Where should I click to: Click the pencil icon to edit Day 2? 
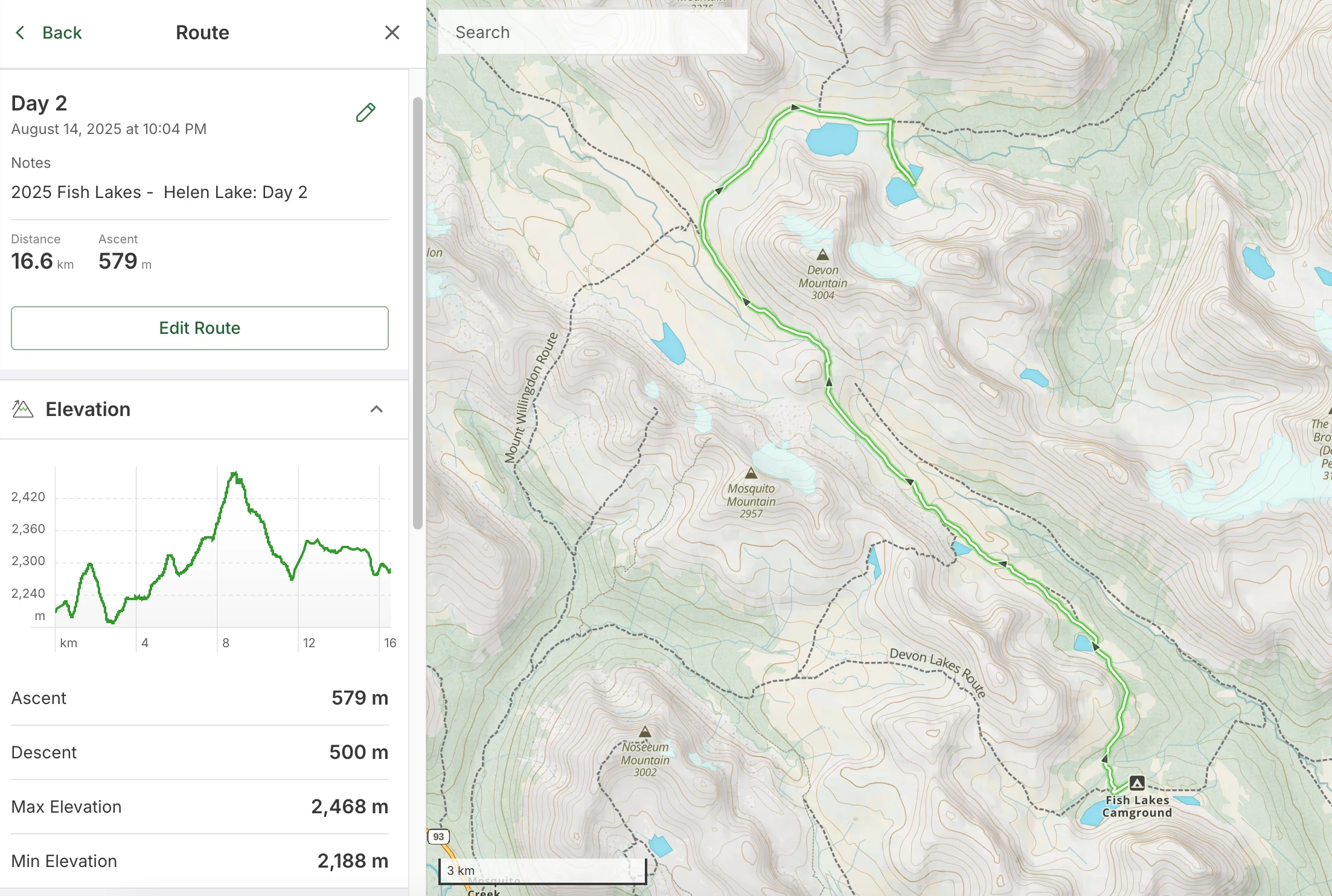pyautogui.click(x=365, y=112)
